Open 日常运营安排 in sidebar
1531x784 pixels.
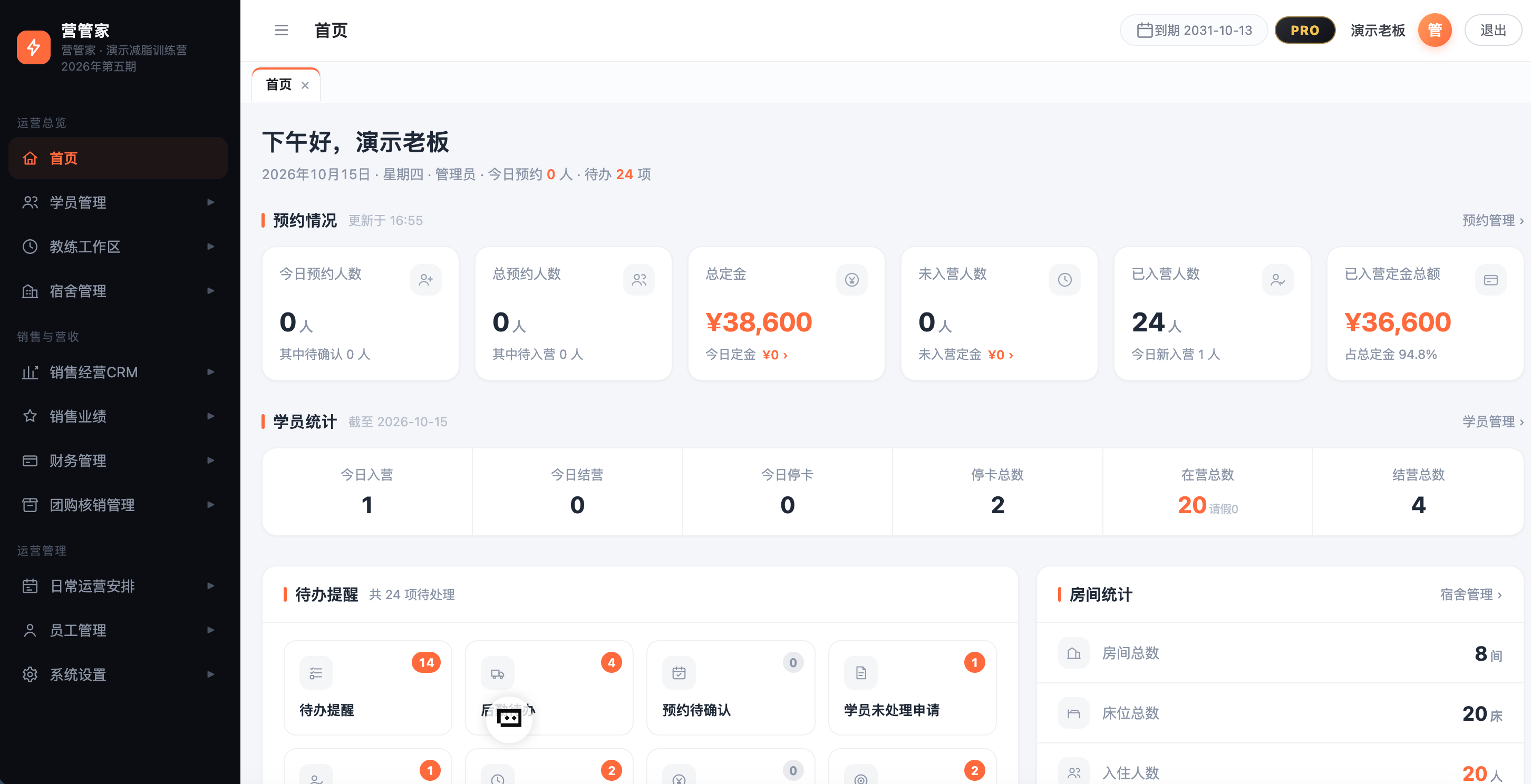click(118, 586)
